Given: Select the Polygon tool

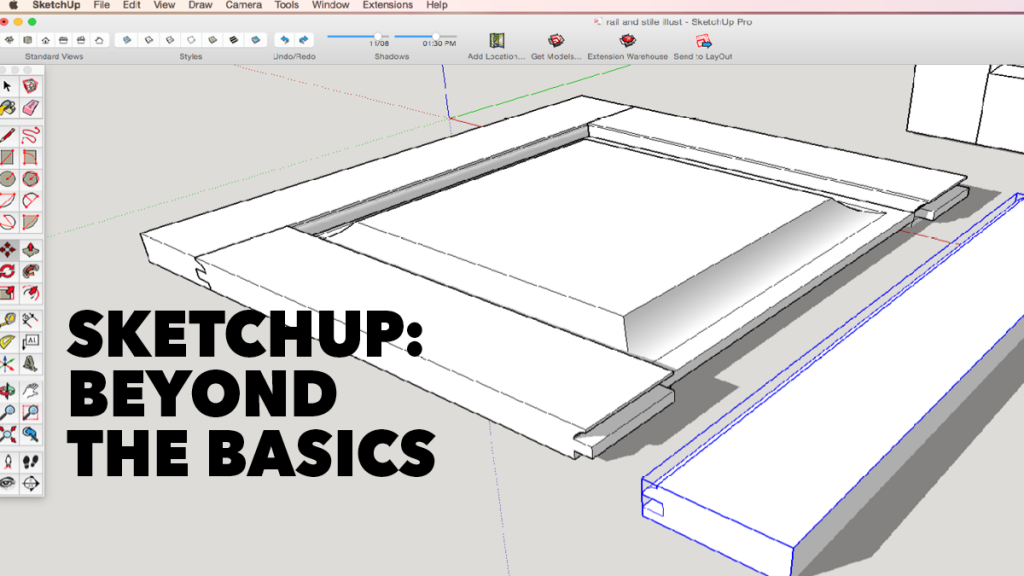Looking at the screenshot, I should click(x=30, y=179).
